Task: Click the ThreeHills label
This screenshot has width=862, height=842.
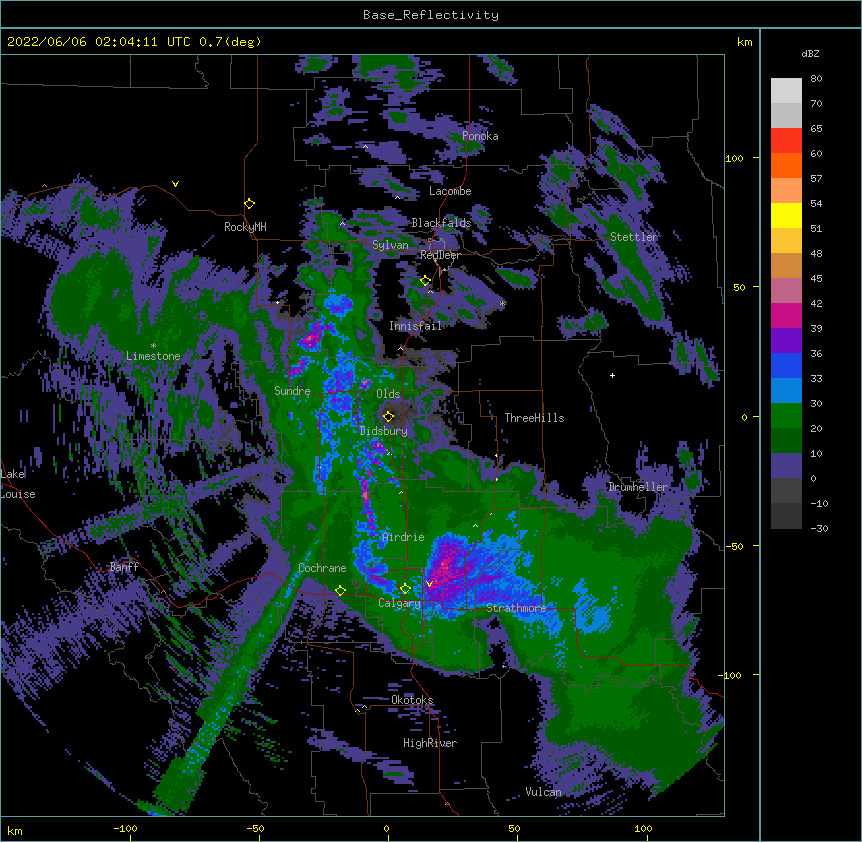Action: [534, 418]
